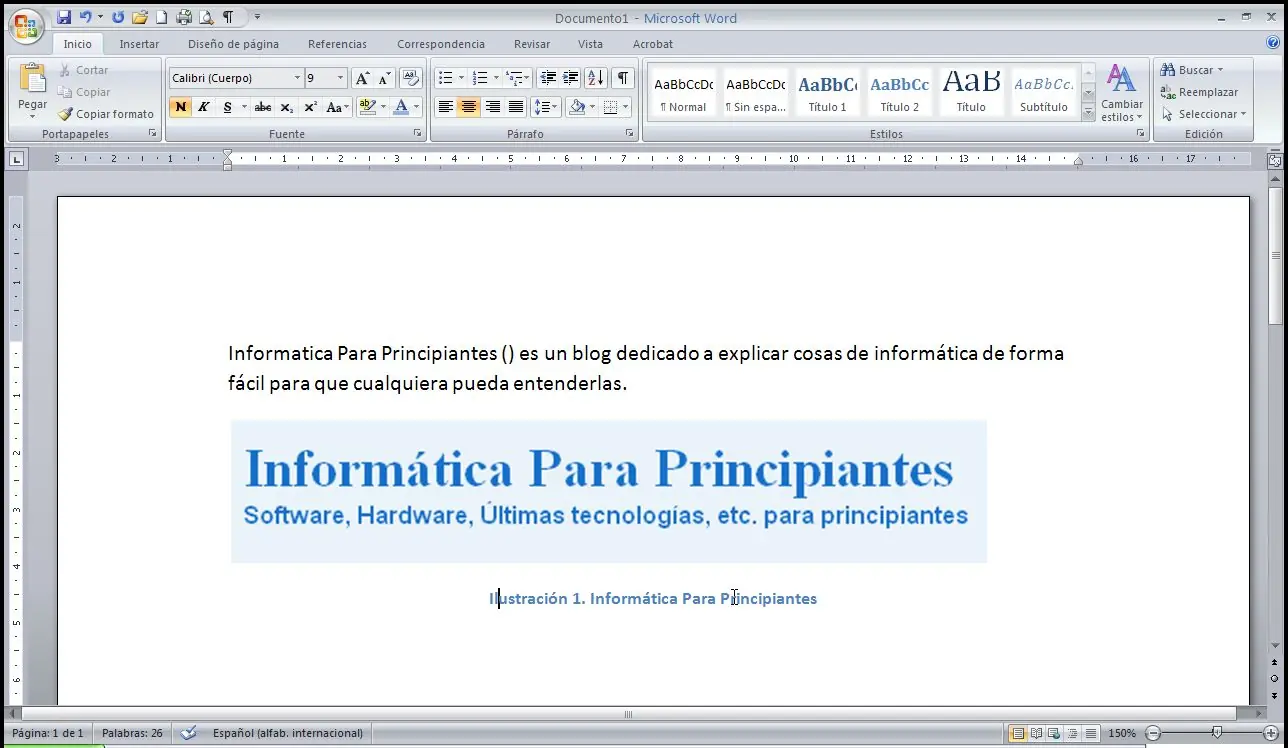Toggle show paragraph marks ¶ in Párrafo

pos(622,78)
